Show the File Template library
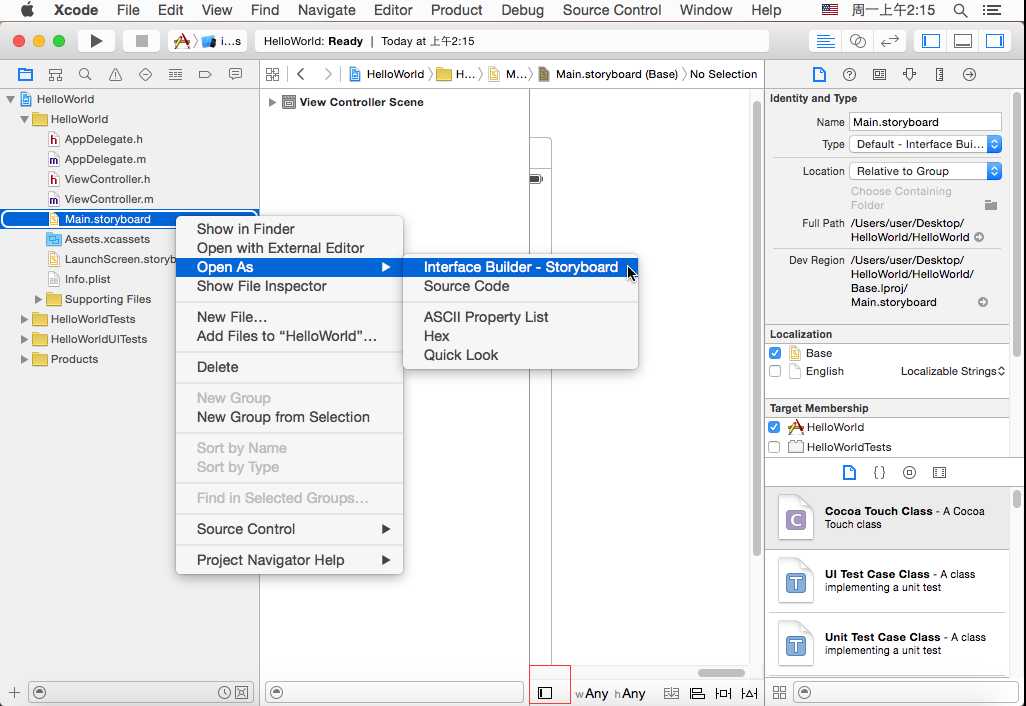Image resolution: width=1026 pixels, height=706 pixels. point(849,472)
